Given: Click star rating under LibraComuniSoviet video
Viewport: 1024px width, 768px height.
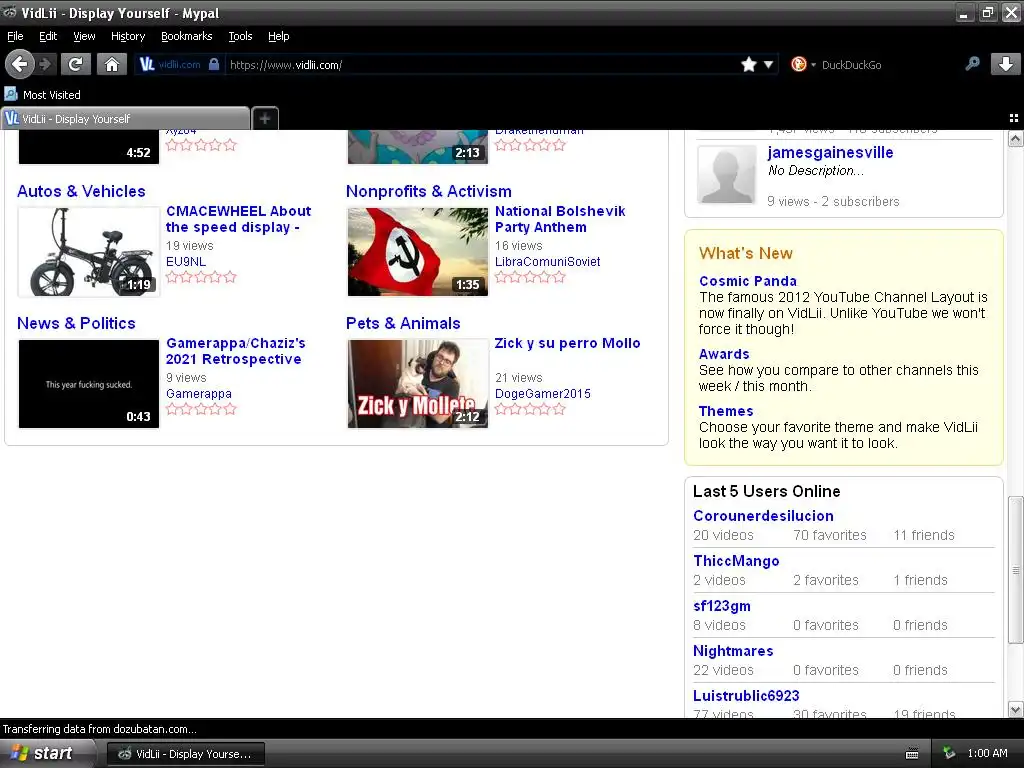Looking at the screenshot, I should click(x=530, y=277).
